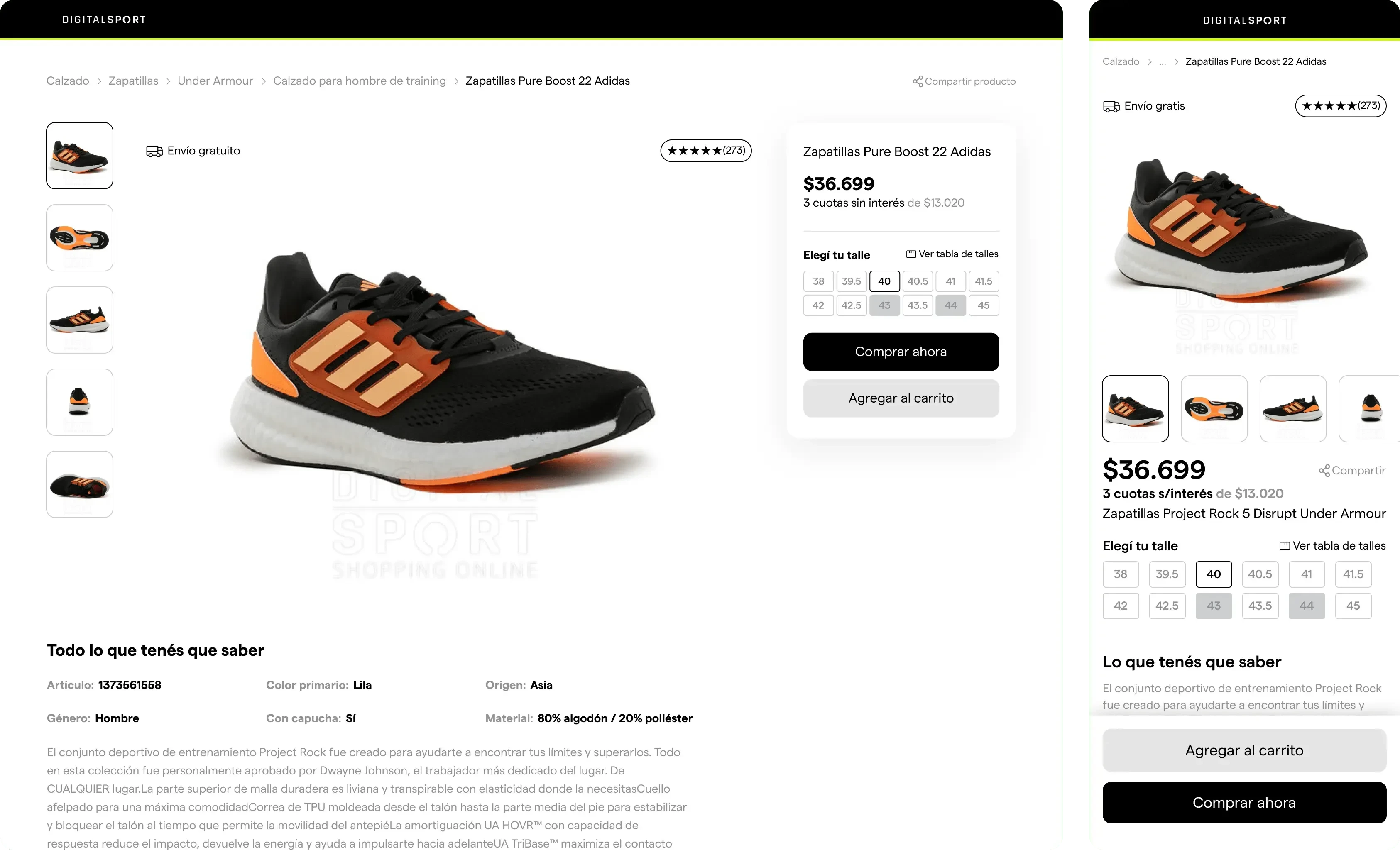Open the mobile star rating badge (273)
Image resolution: width=1400 pixels, height=850 pixels.
click(x=1340, y=106)
